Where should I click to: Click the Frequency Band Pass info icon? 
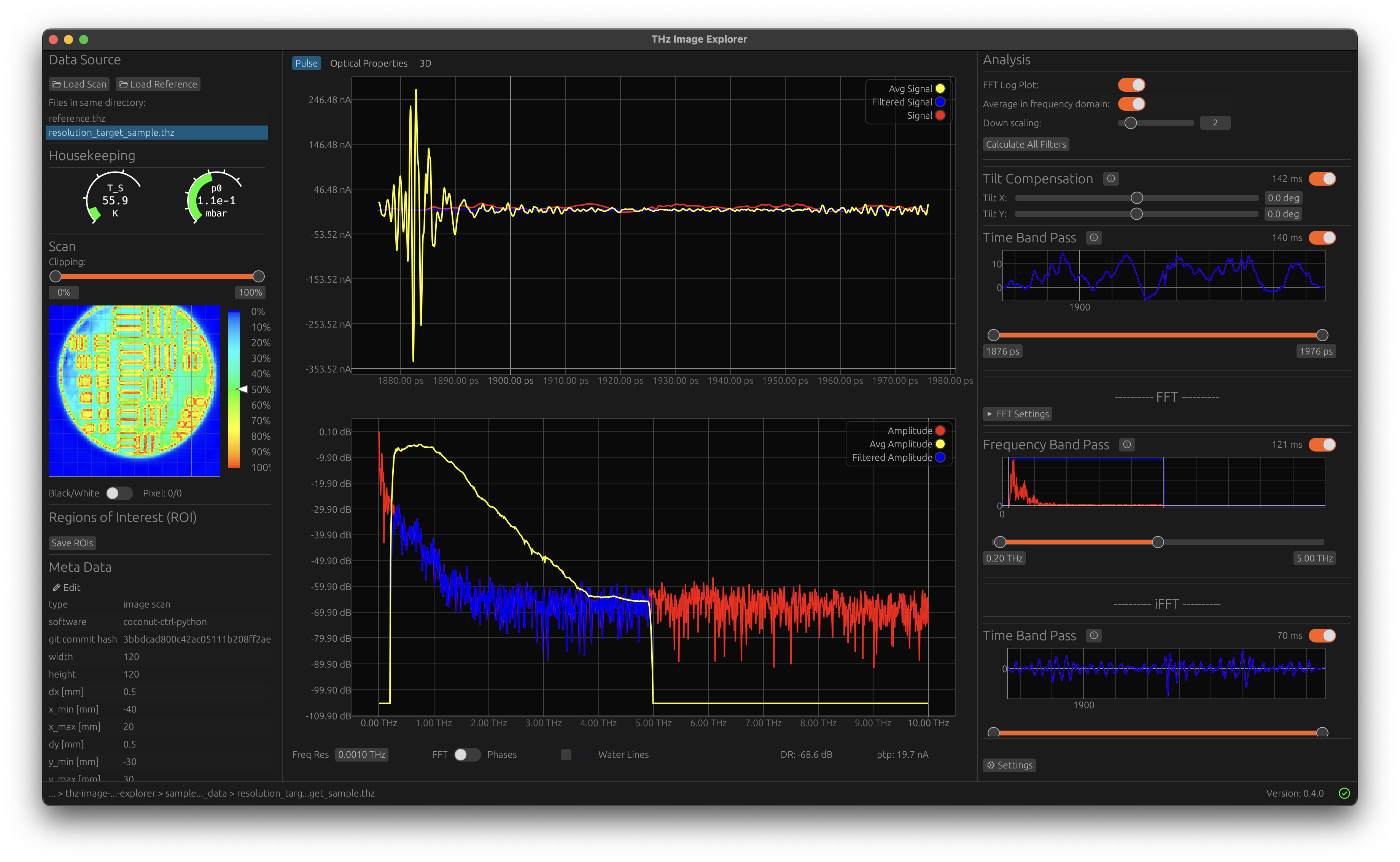1126,445
